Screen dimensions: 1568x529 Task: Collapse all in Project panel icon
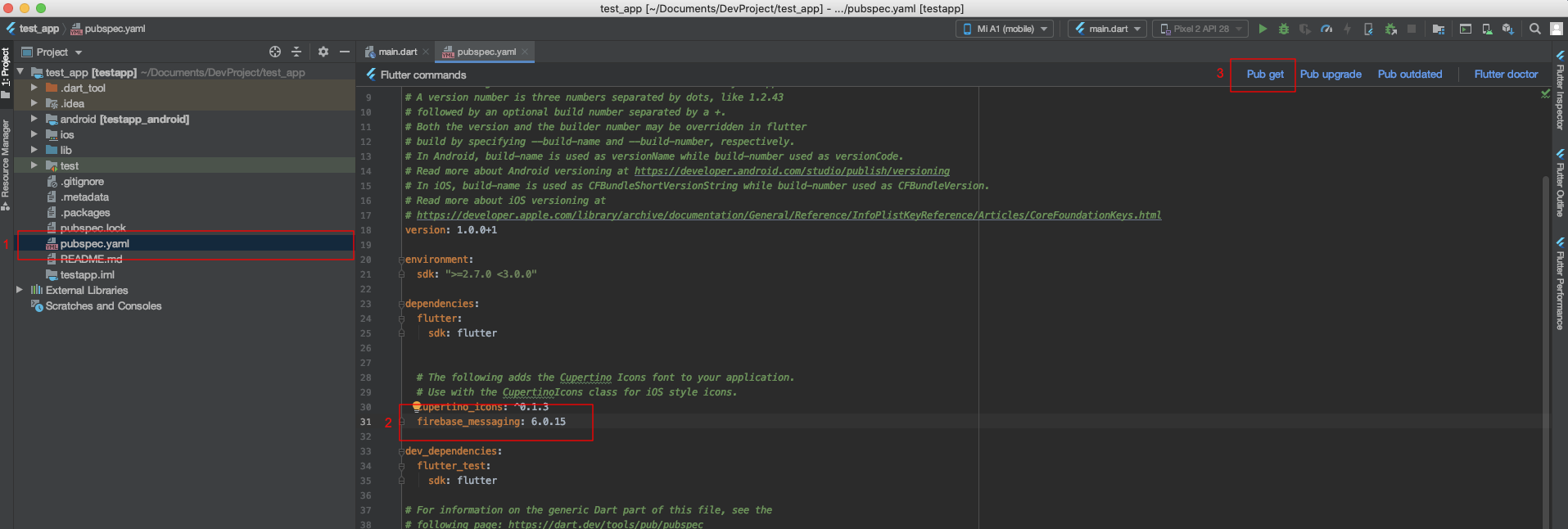(x=296, y=52)
